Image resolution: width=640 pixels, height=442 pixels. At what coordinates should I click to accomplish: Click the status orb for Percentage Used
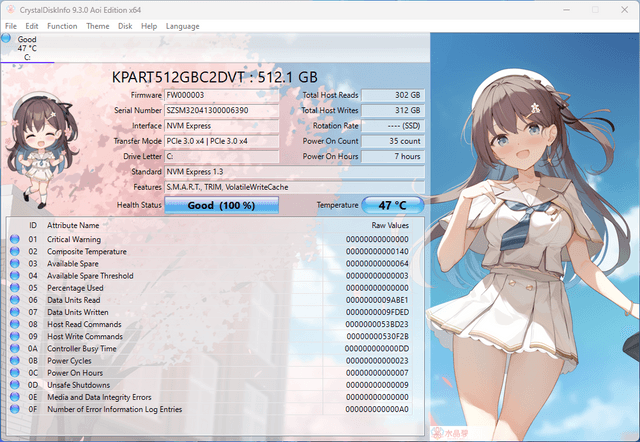coord(15,288)
